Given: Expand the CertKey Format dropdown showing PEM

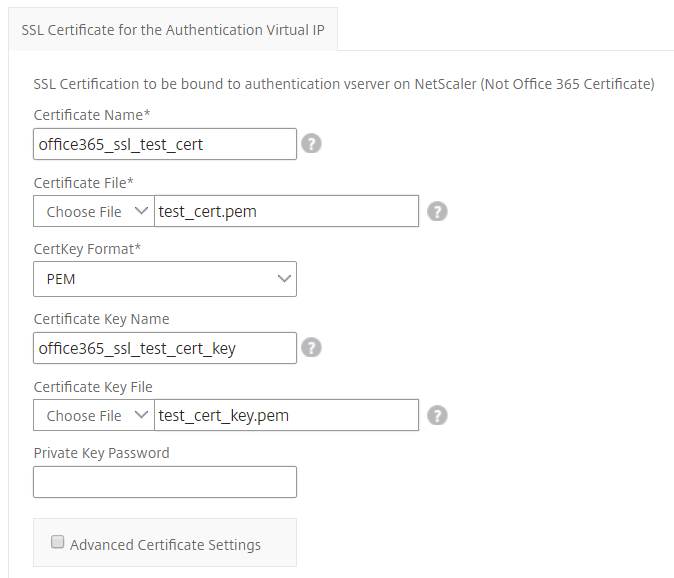Looking at the screenshot, I should pos(165,279).
